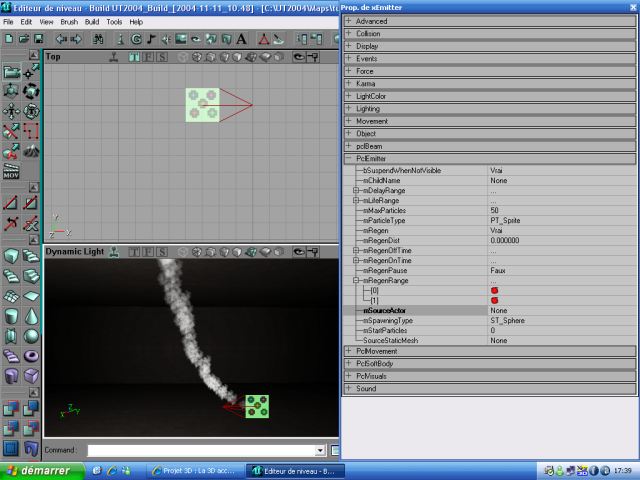The height and width of the screenshot is (480, 640).
Task: Click the red swatch of mRegenRange [0]
Action: pos(494,290)
